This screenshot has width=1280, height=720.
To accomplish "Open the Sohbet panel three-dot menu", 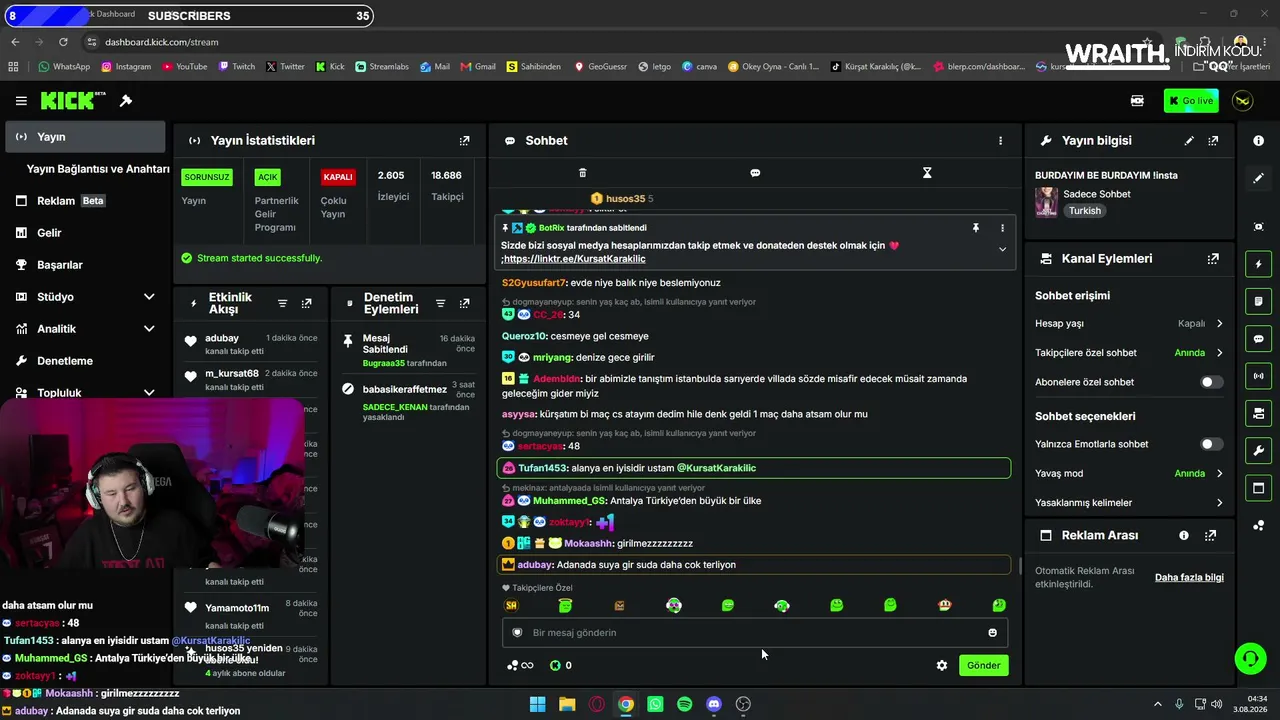I will point(1000,141).
